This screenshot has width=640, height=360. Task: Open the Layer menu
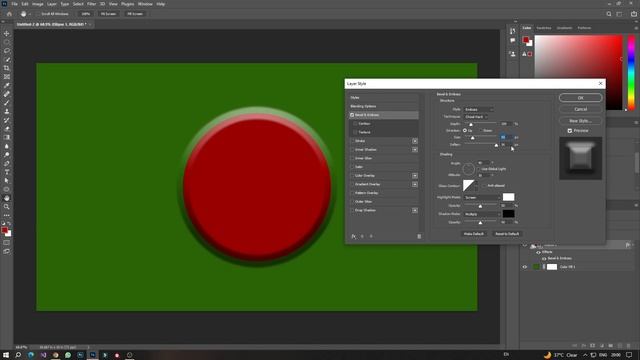(52, 4)
